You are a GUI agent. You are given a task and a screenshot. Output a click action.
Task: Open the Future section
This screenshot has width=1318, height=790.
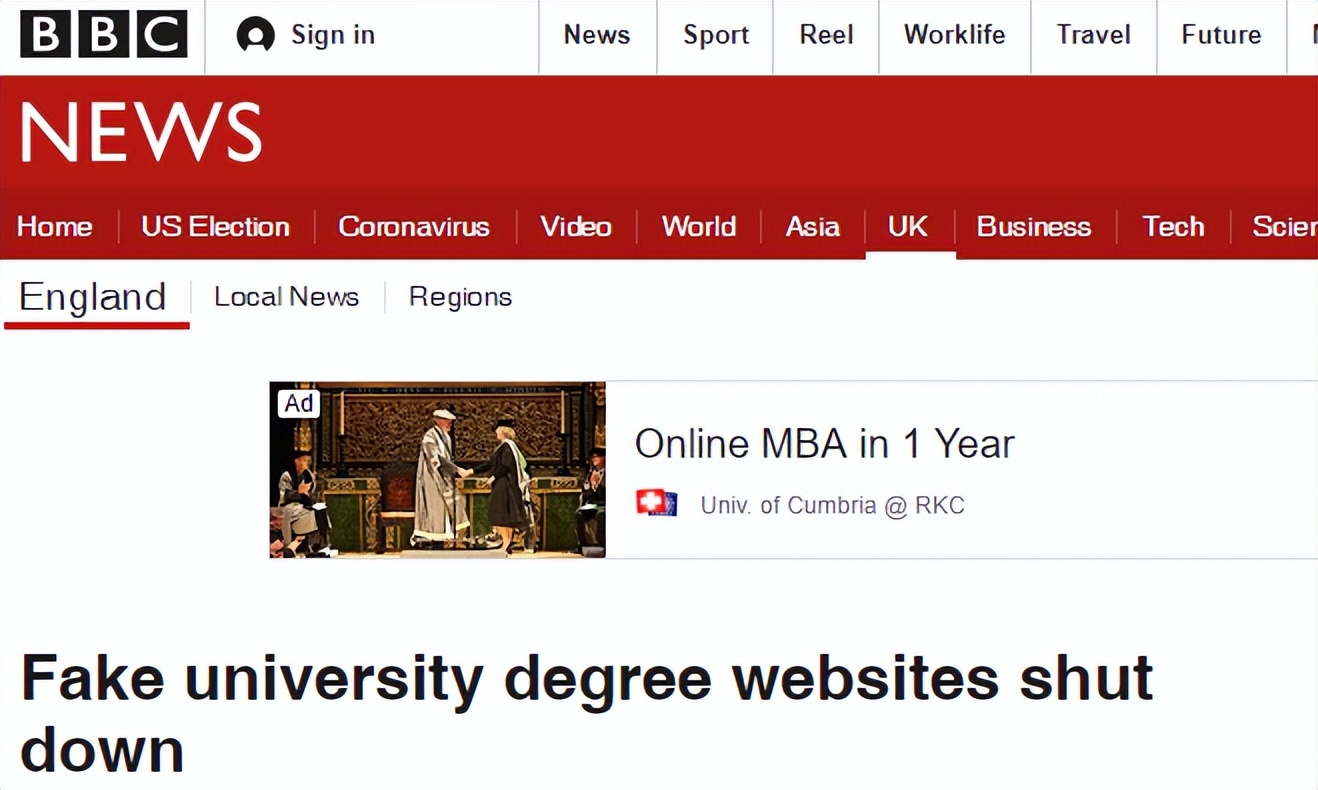[1221, 35]
